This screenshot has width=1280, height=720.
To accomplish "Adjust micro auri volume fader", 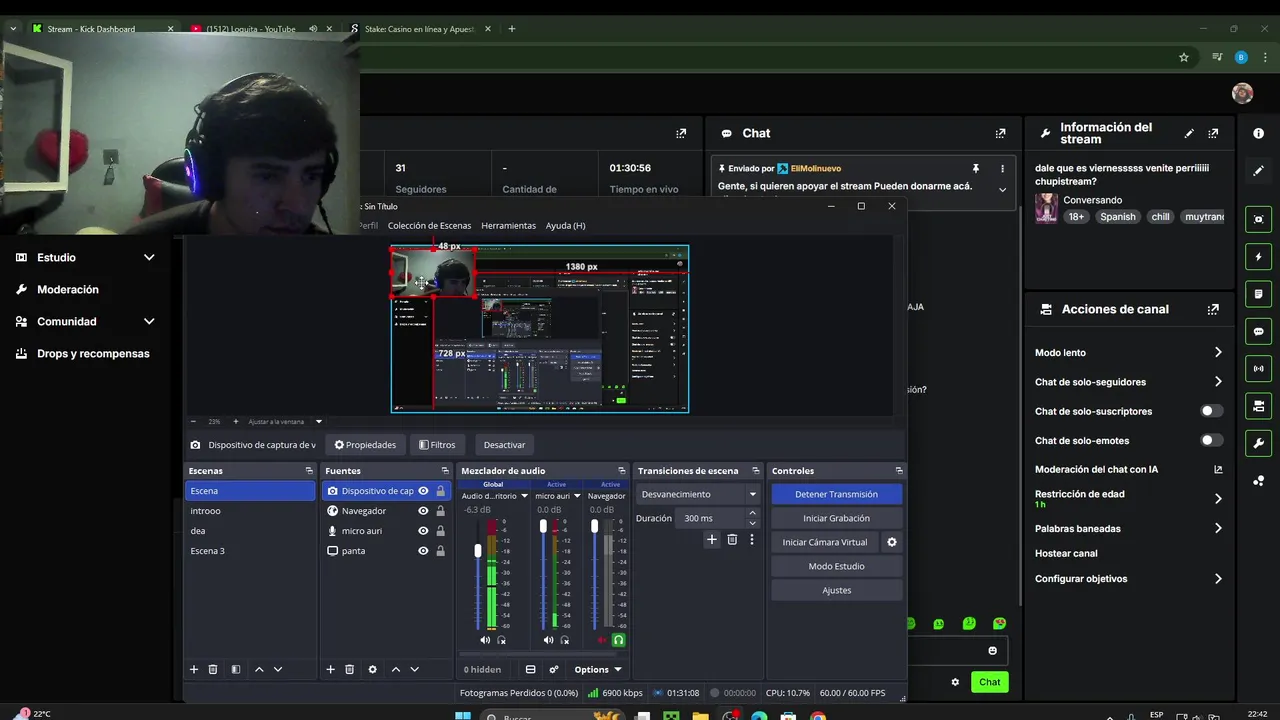I will click(543, 526).
